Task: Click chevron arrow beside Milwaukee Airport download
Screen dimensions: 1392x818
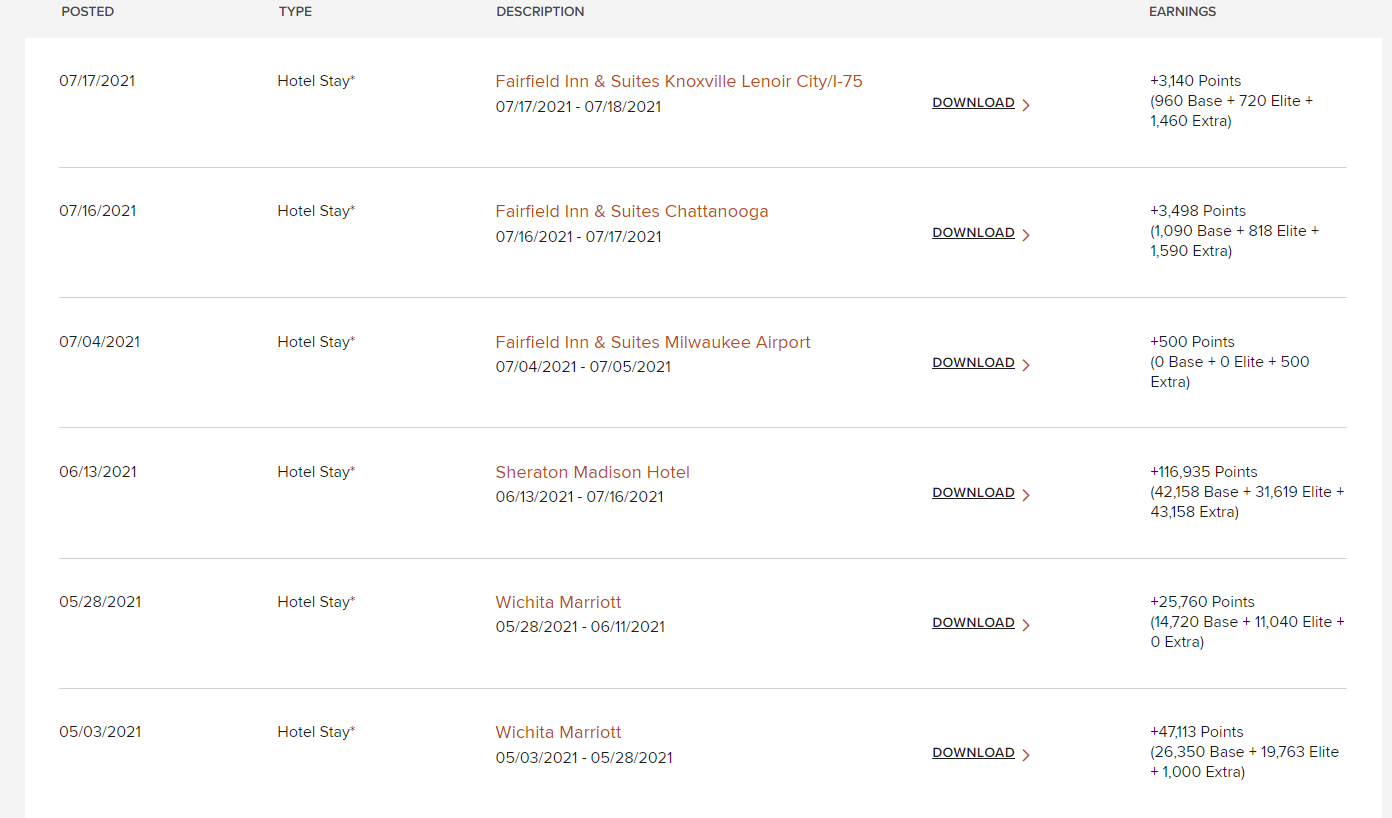Action: coord(1026,364)
